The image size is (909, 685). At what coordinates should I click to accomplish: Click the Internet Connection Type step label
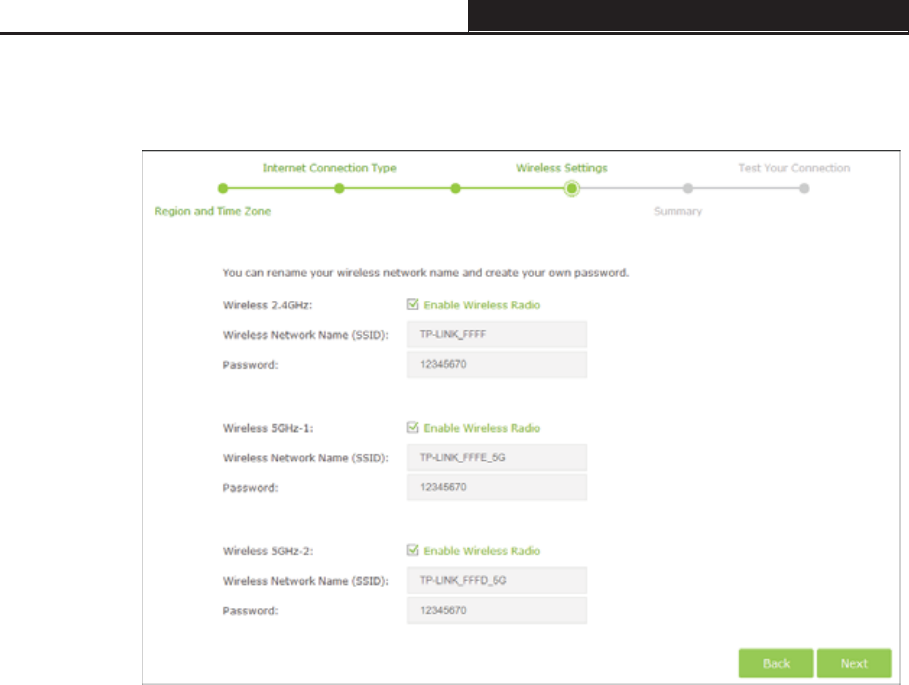(x=329, y=168)
